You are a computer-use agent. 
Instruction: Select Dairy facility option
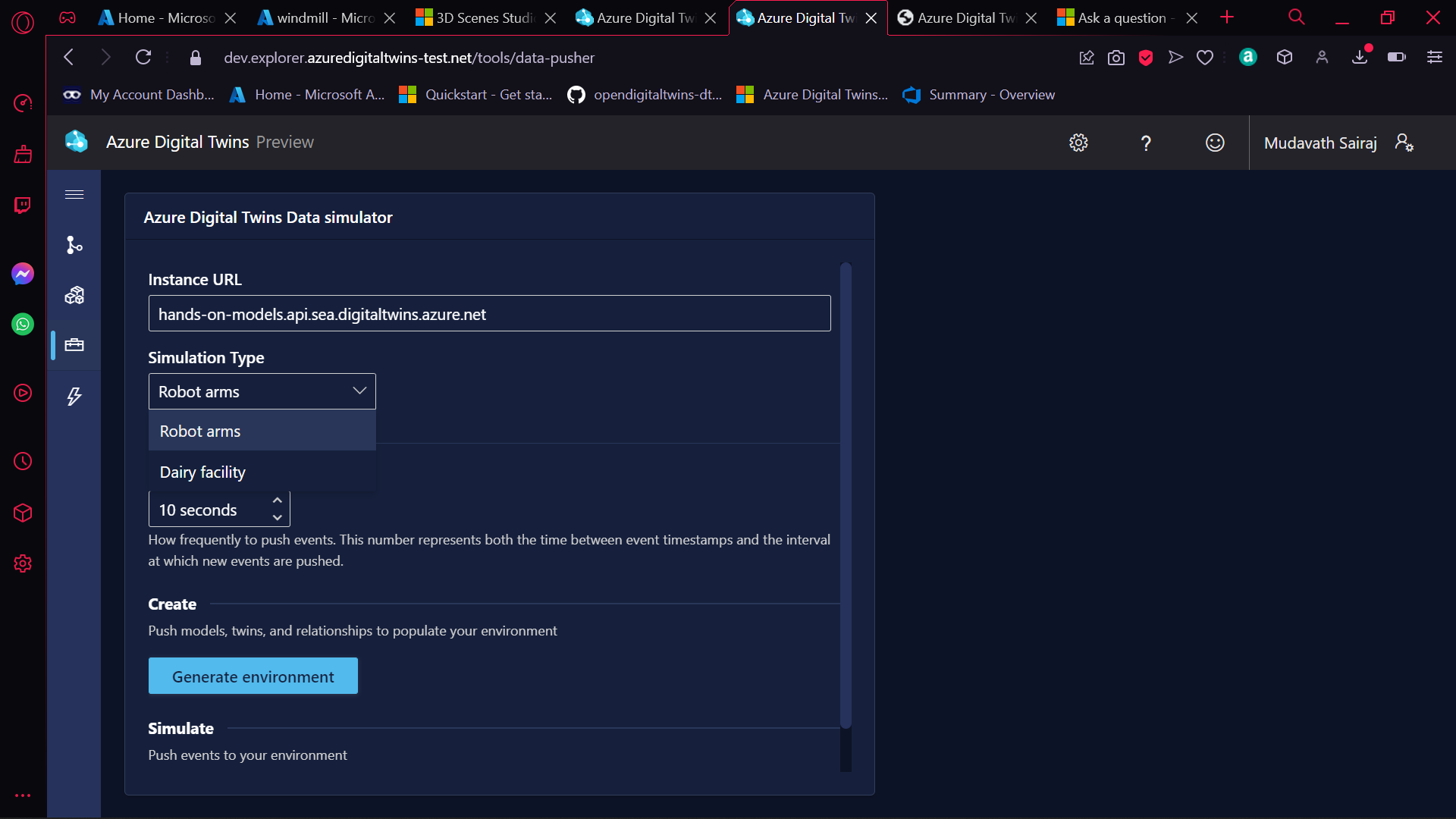click(x=262, y=472)
